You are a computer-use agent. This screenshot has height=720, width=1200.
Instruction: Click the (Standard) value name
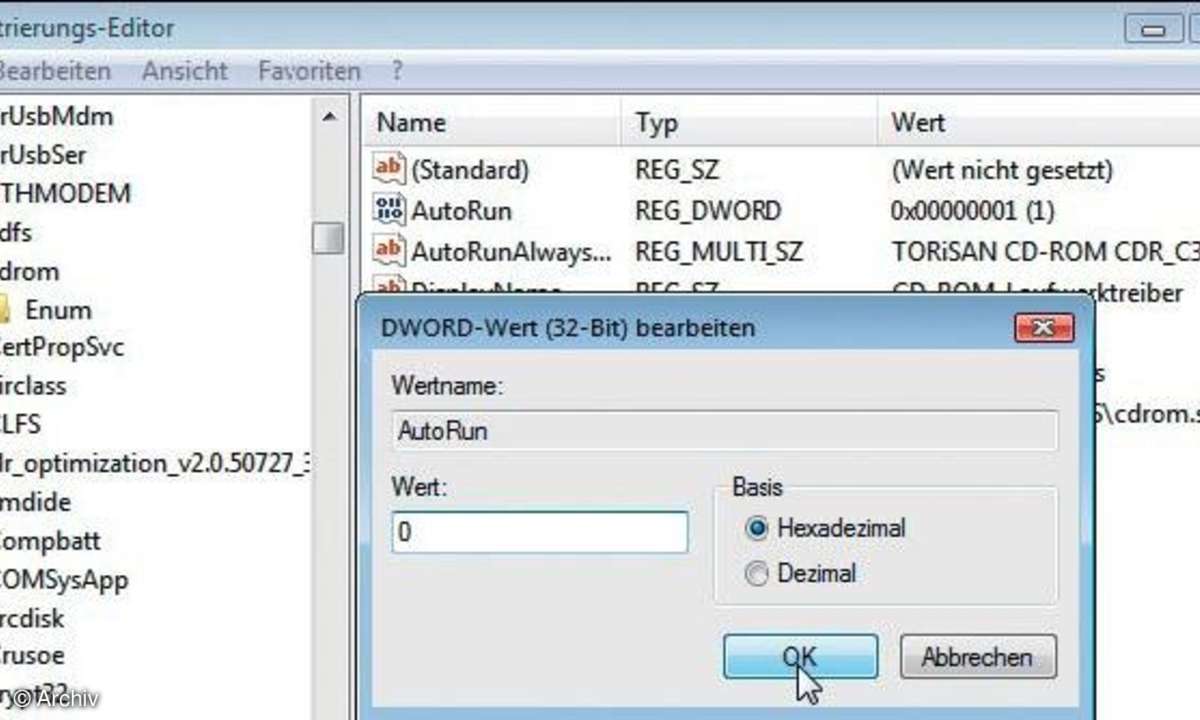(470, 171)
